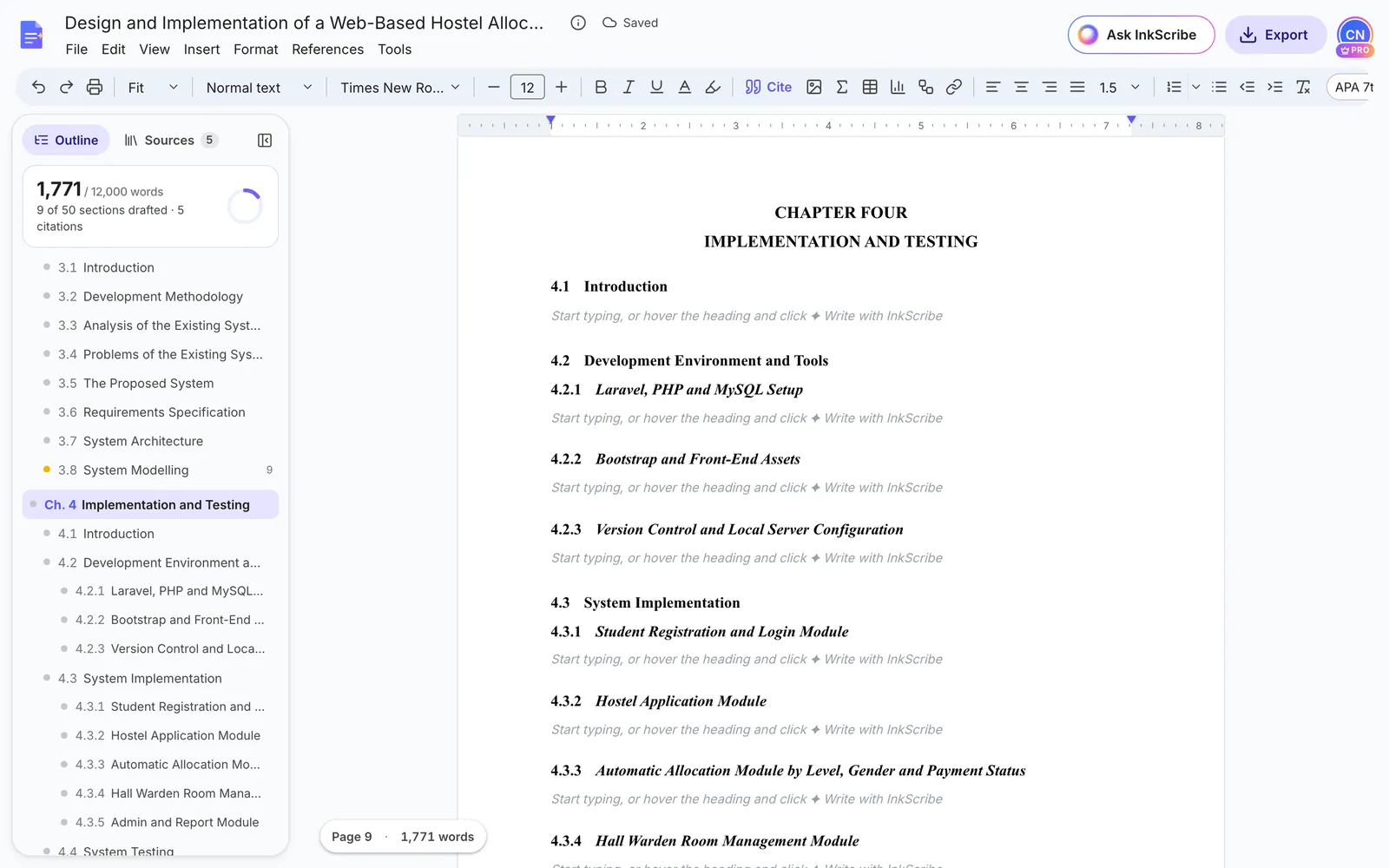The image size is (1389, 868).
Task: Print the document
Action: (x=95, y=87)
